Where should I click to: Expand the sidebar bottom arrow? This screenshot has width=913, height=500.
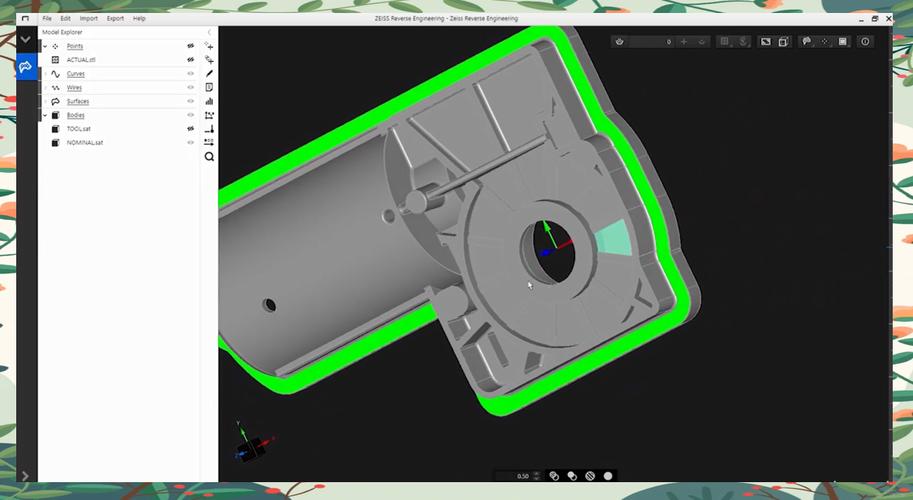(x=25, y=476)
